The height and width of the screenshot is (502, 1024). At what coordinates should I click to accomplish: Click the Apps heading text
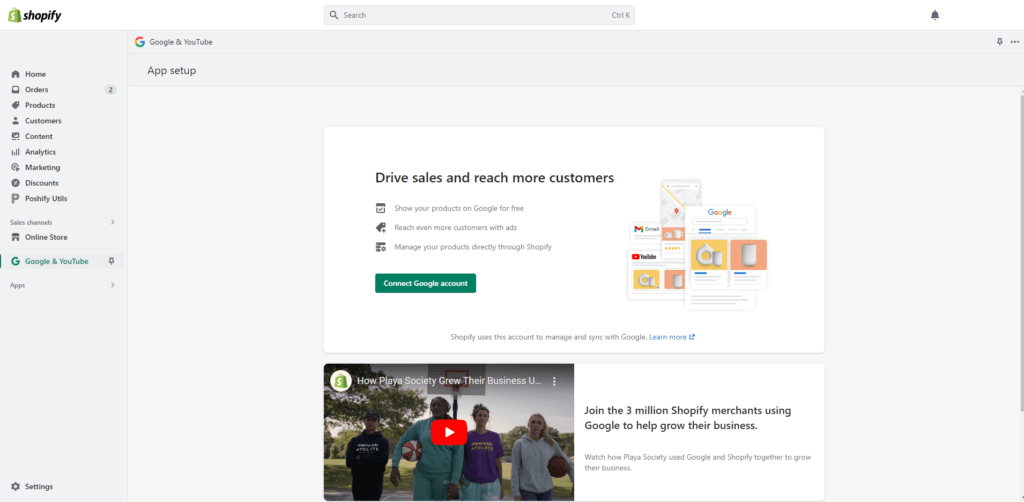pos(18,286)
